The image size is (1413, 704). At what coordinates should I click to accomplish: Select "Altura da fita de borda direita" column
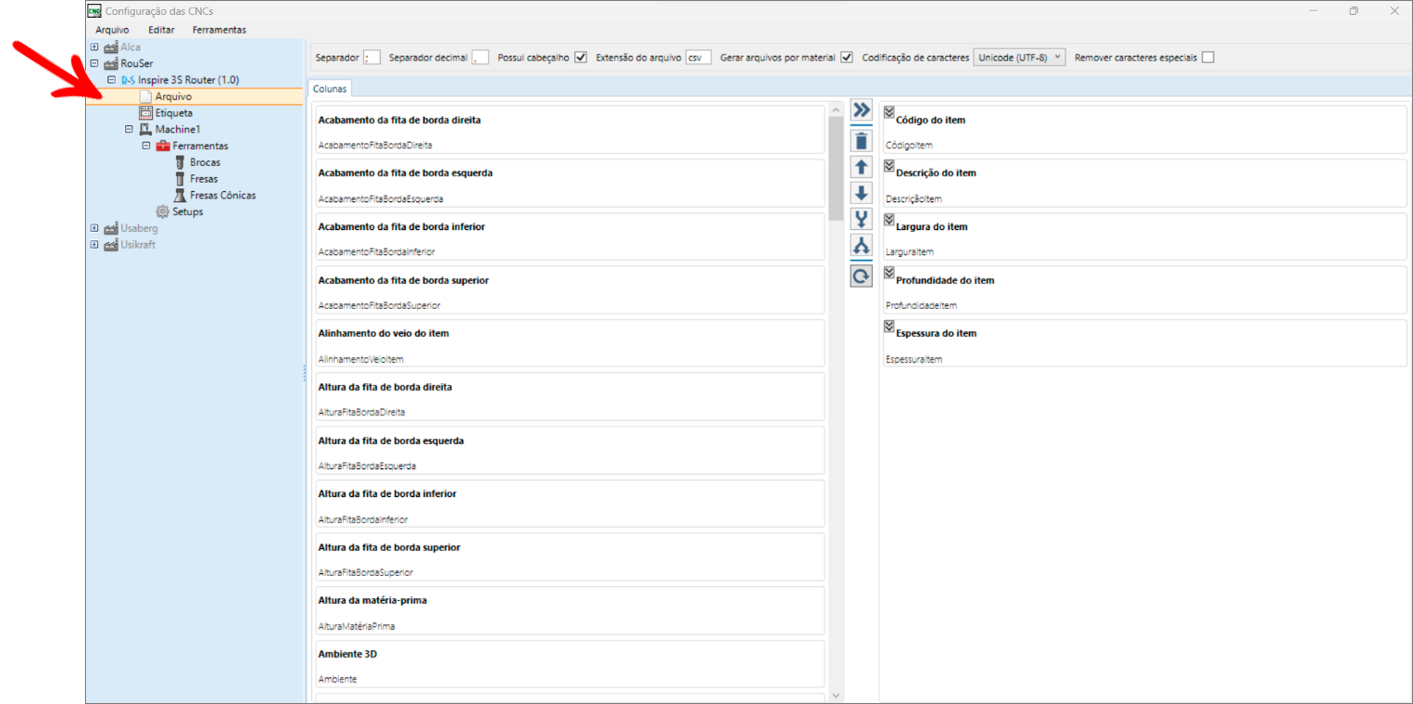coord(569,399)
